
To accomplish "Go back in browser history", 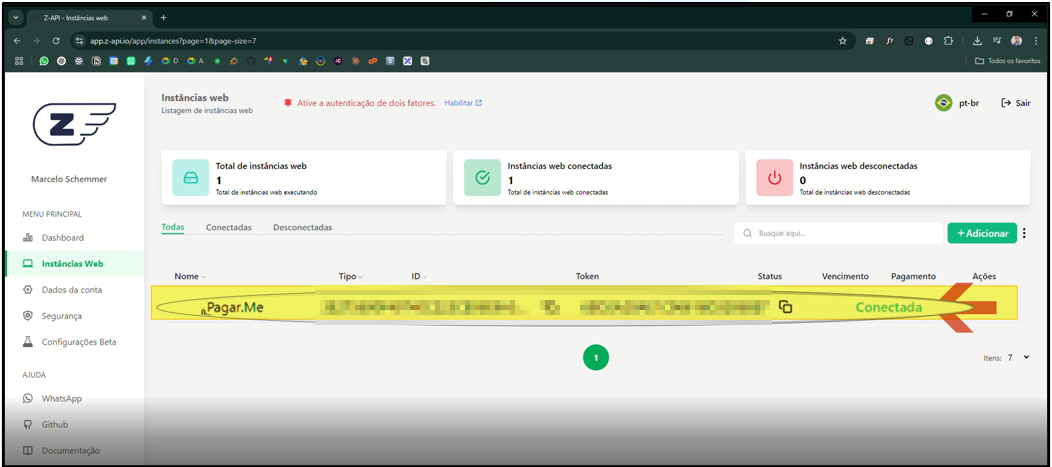I will pos(17,41).
